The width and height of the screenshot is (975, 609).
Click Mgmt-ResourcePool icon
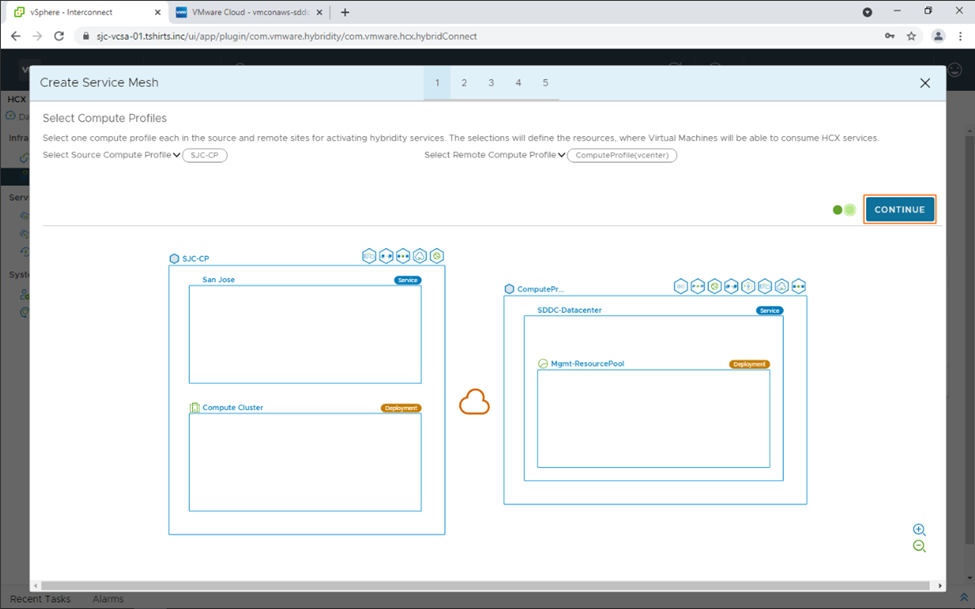coord(543,364)
